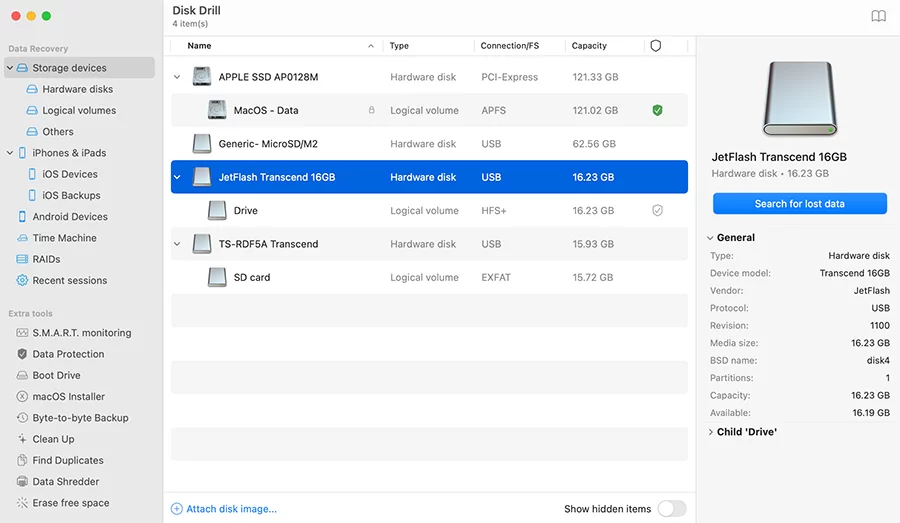Click 62.56 GB capacity cell

click(x=593, y=144)
